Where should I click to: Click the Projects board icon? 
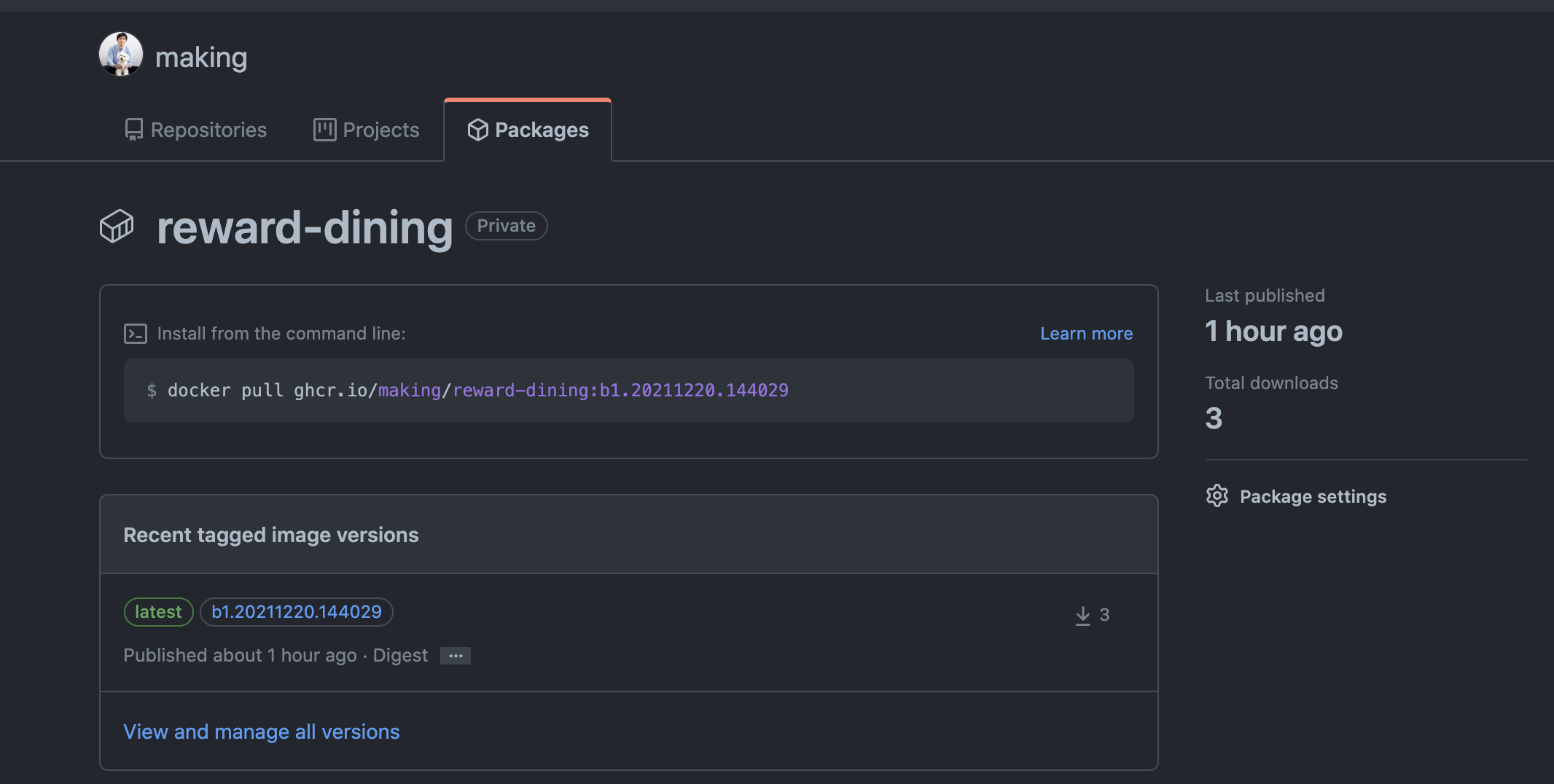click(x=324, y=130)
